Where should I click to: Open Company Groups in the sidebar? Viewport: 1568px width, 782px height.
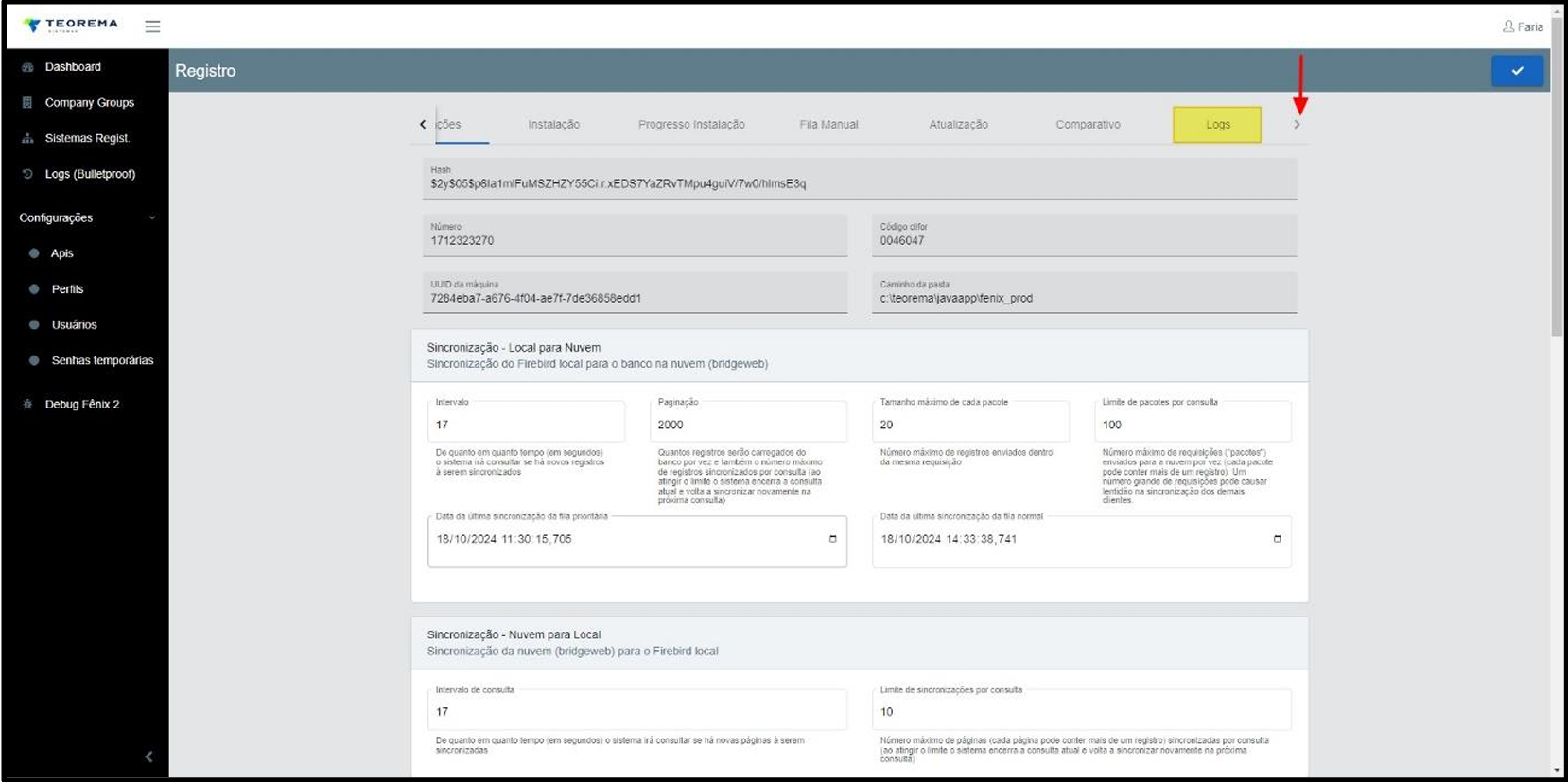tap(90, 102)
